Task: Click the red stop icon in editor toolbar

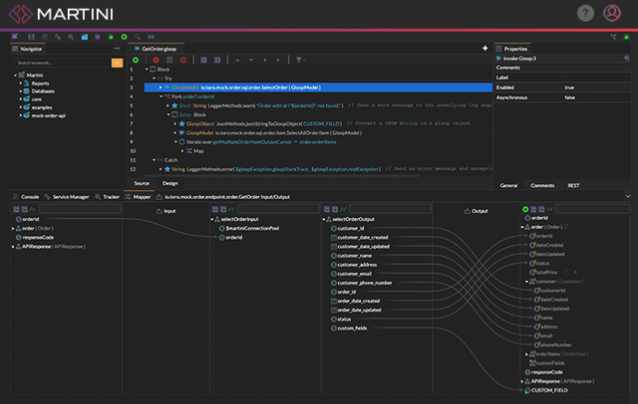Action: coord(156,60)
